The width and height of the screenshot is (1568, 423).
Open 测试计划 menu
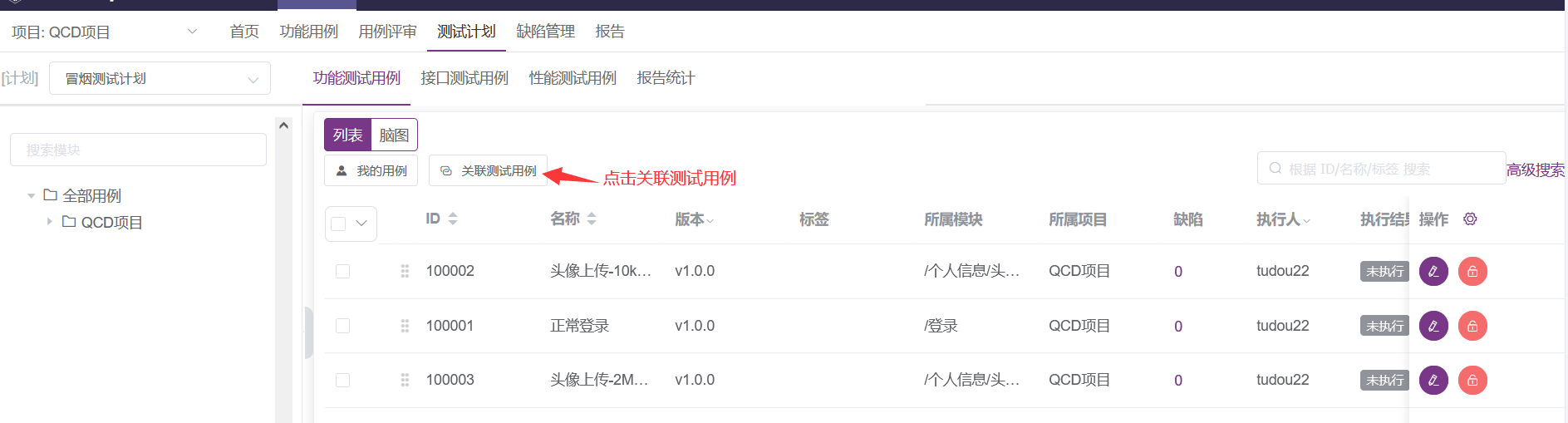click(466, 32)
